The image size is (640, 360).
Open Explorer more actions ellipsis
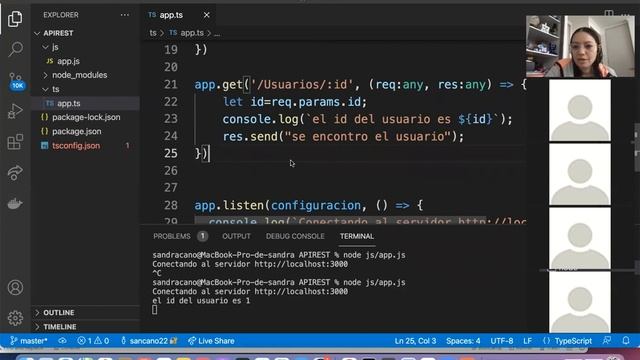(x=124, y=15)
